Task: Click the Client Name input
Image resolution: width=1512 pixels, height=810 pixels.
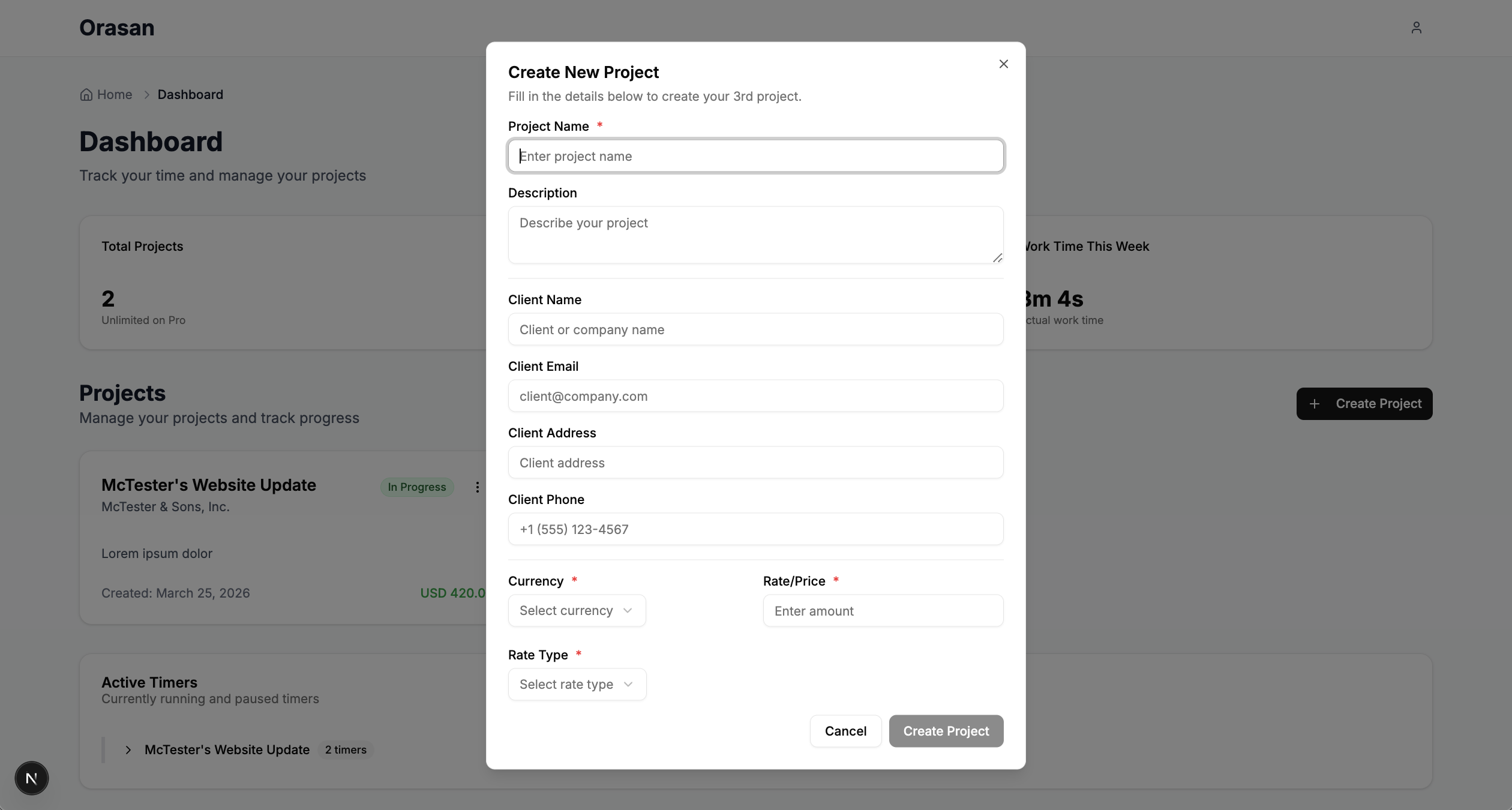Action: [755, 329]
